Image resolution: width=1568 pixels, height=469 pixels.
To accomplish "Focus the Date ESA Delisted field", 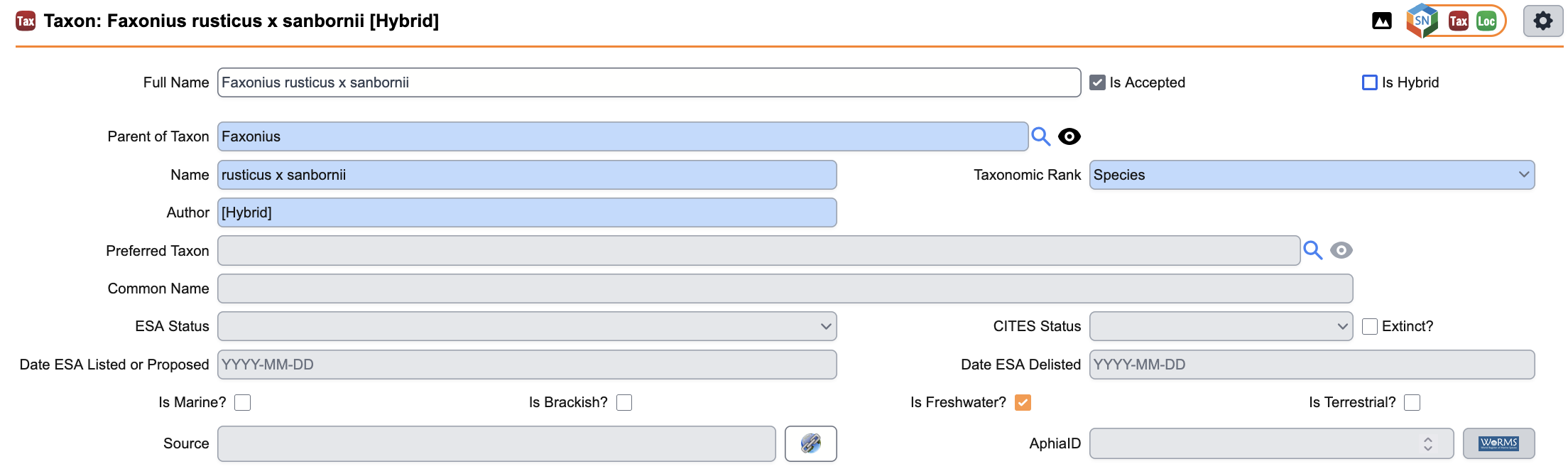I will pyautogui.click(x=1311, y=365).
